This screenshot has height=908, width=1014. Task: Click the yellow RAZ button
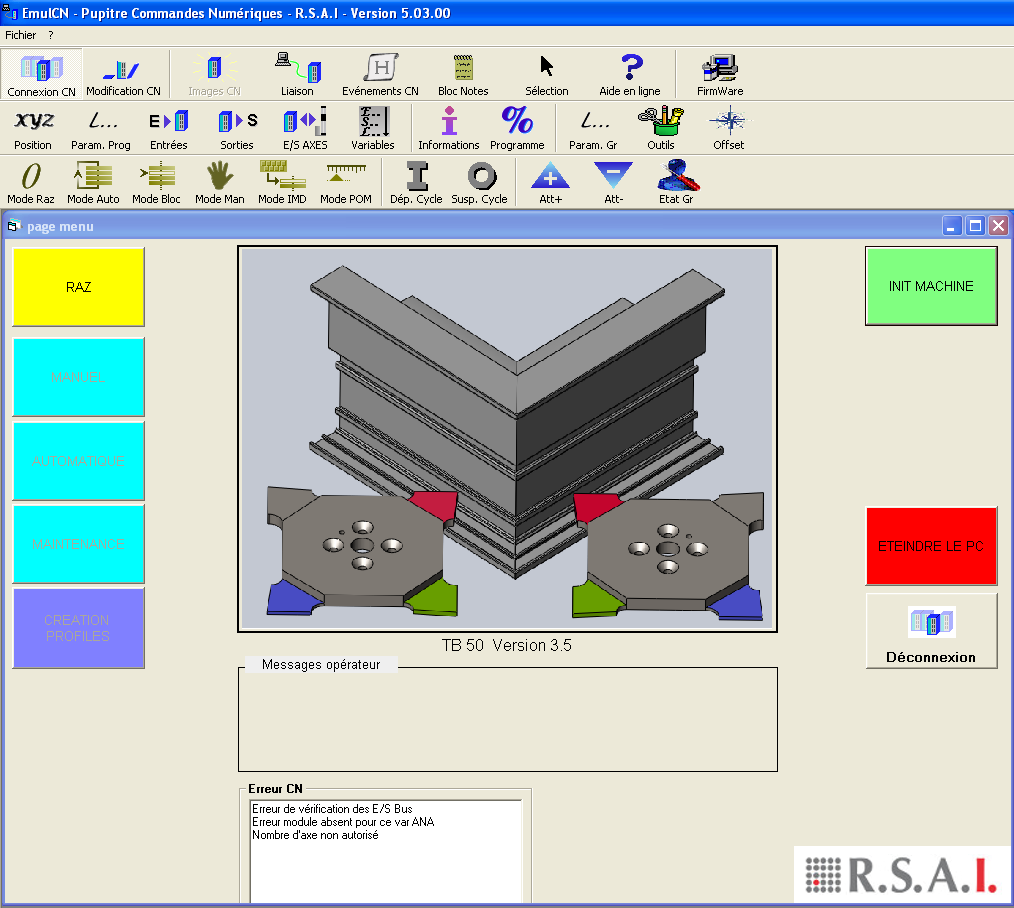click(x=78, y=287)
